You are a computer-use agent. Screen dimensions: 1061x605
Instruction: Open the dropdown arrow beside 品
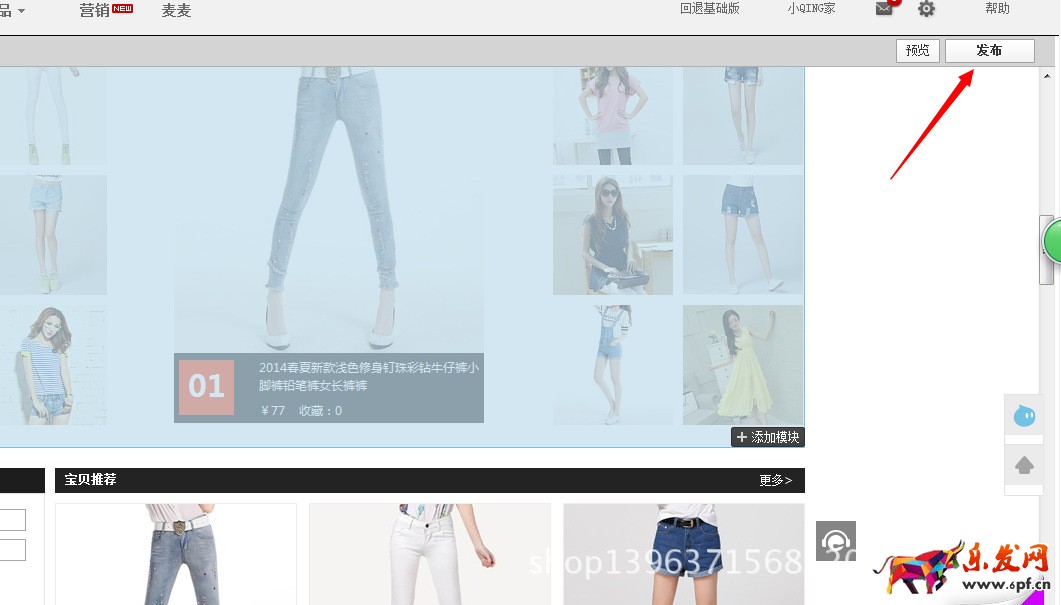tap(22, 11)
